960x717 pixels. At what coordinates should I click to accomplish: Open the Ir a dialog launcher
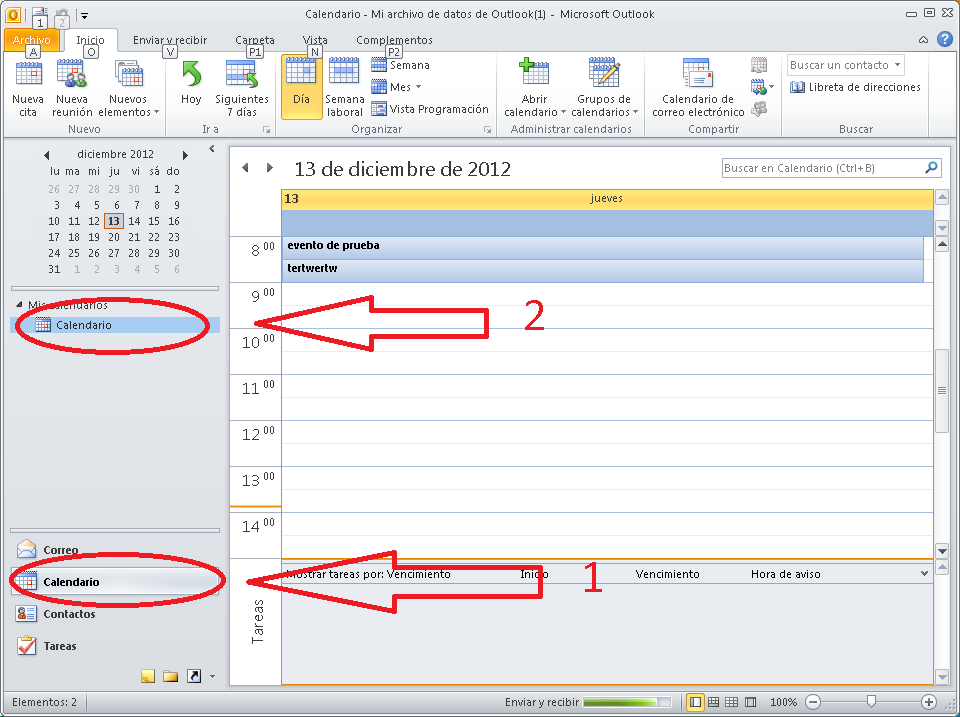point(266,130)
